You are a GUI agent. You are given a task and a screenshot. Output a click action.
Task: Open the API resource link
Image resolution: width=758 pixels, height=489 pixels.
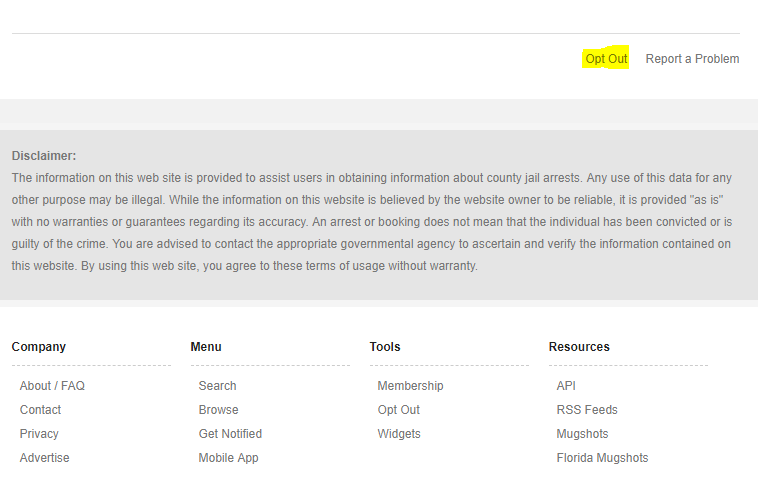point(566,386)
